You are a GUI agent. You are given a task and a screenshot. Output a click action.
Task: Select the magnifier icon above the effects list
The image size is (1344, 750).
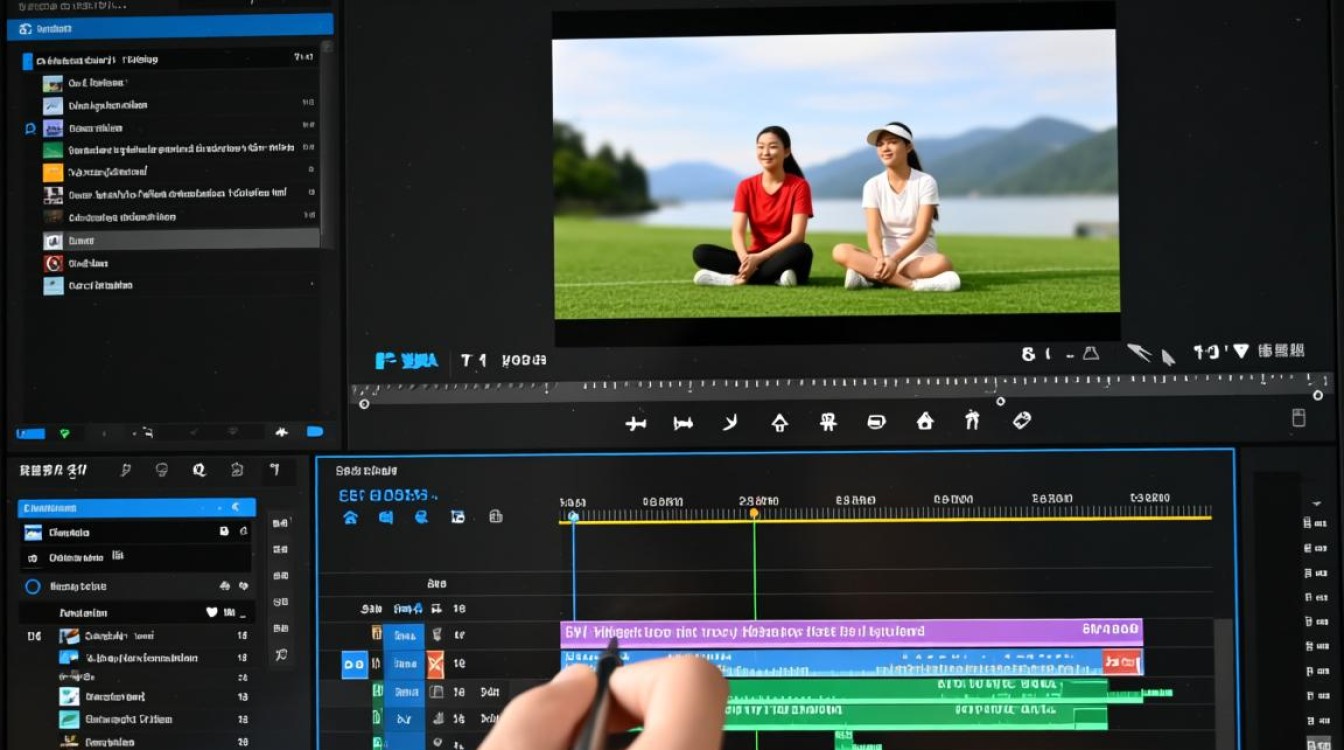198,470
